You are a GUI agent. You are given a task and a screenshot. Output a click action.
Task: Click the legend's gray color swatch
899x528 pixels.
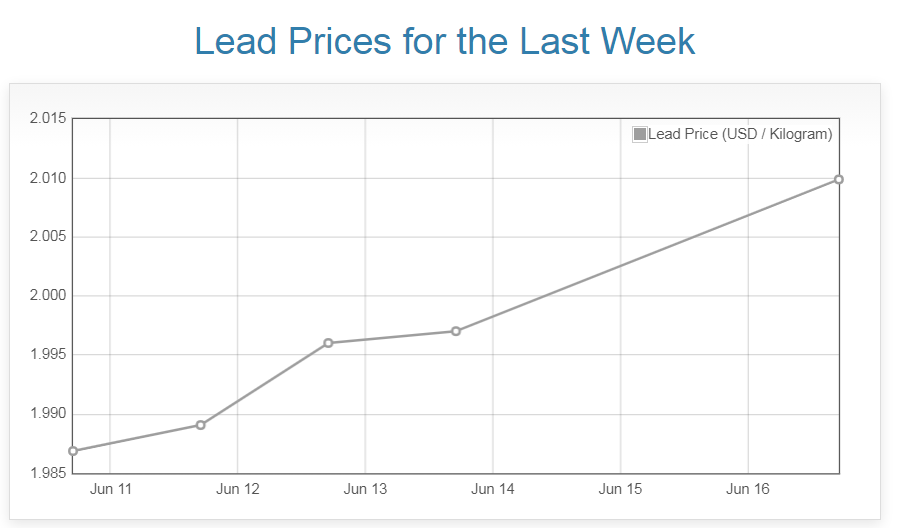tap(640, 134)
